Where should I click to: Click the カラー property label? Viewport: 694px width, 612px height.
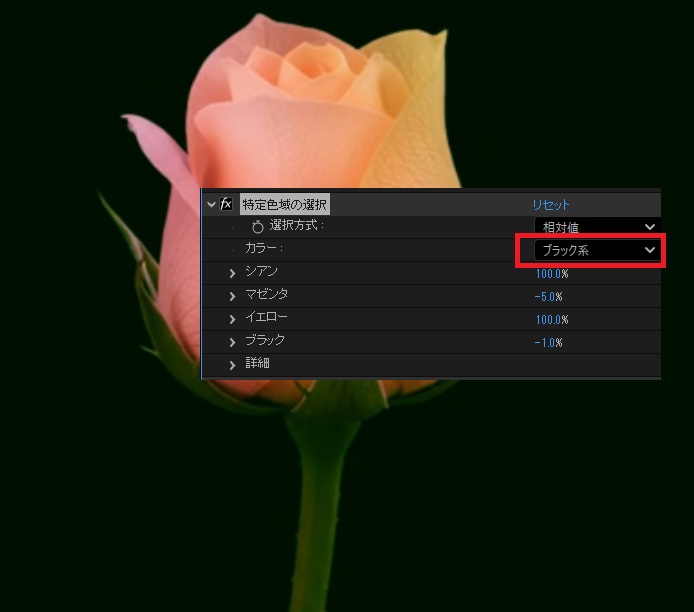pos(264,248)
